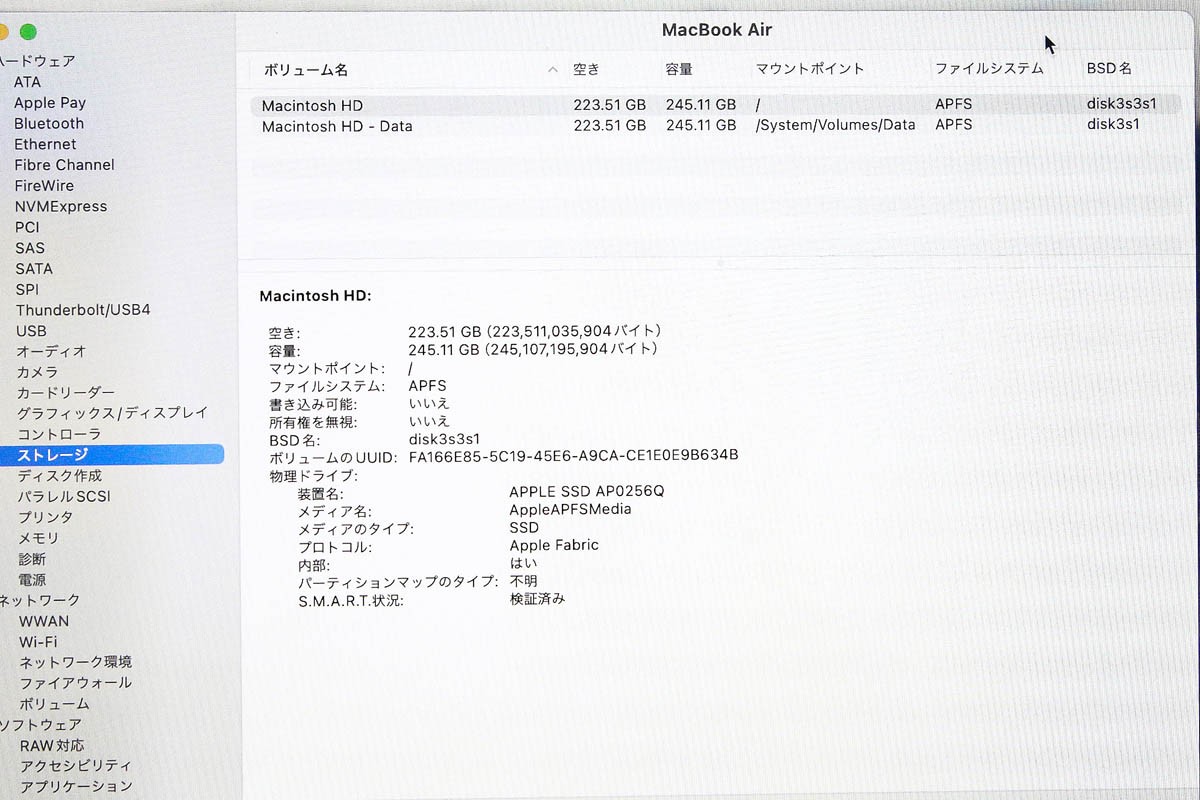The width and height of the screenshot is (1200, 800).
Task: Click the green zoom window button
Action: click(28, 32)
